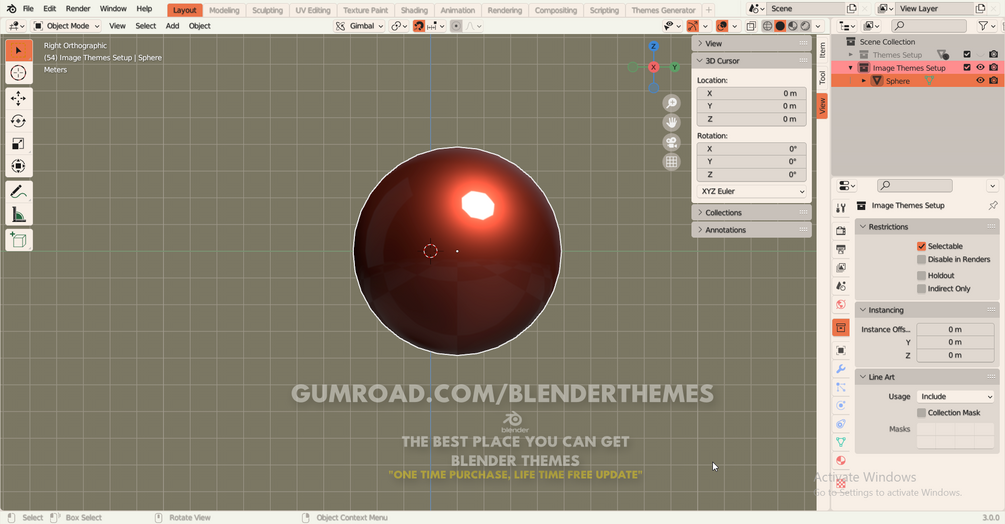Select the Select Box tool
This screenshot has width=1005, height=524.
point(19,51)
